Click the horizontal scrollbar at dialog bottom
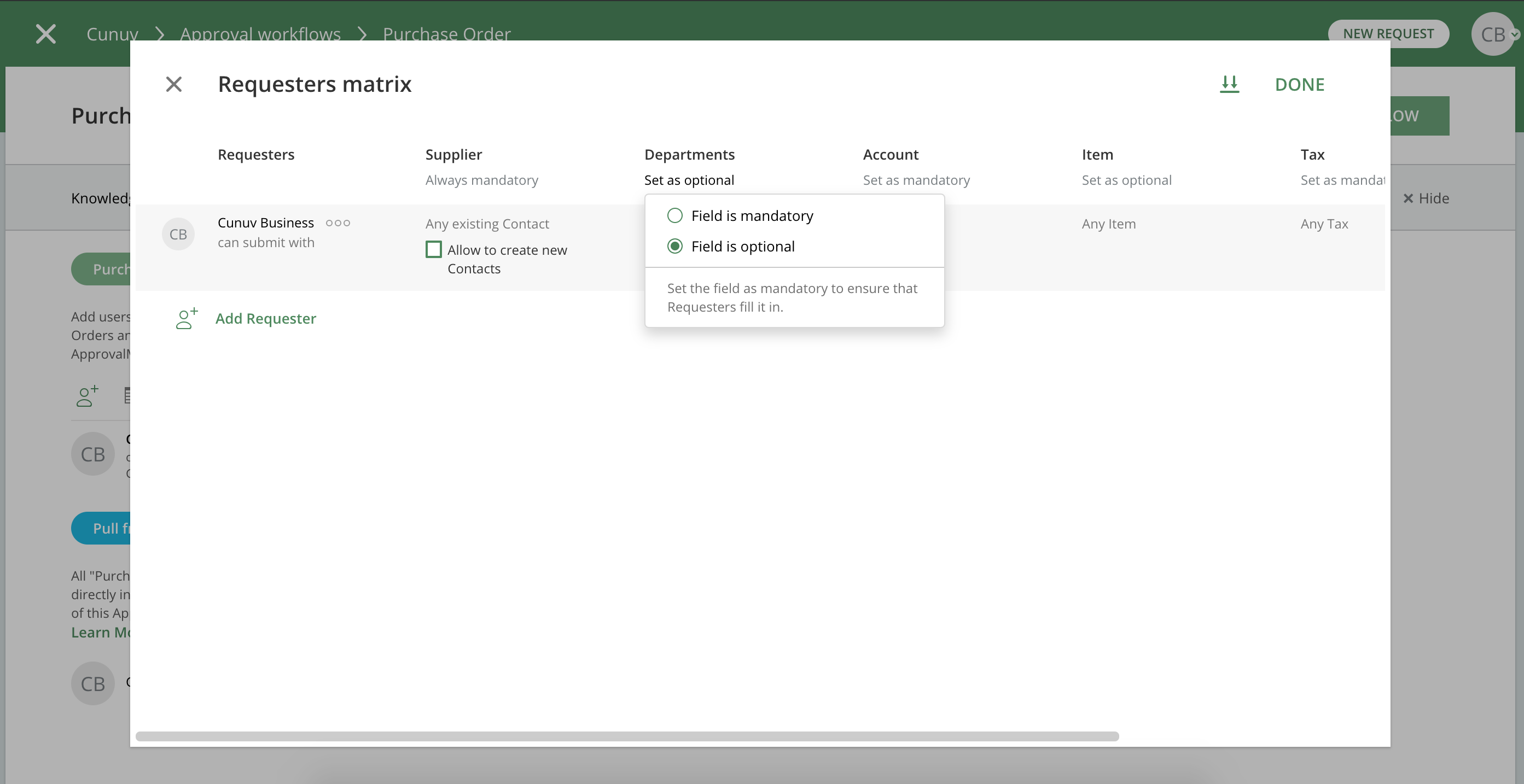 pos(627,736)
